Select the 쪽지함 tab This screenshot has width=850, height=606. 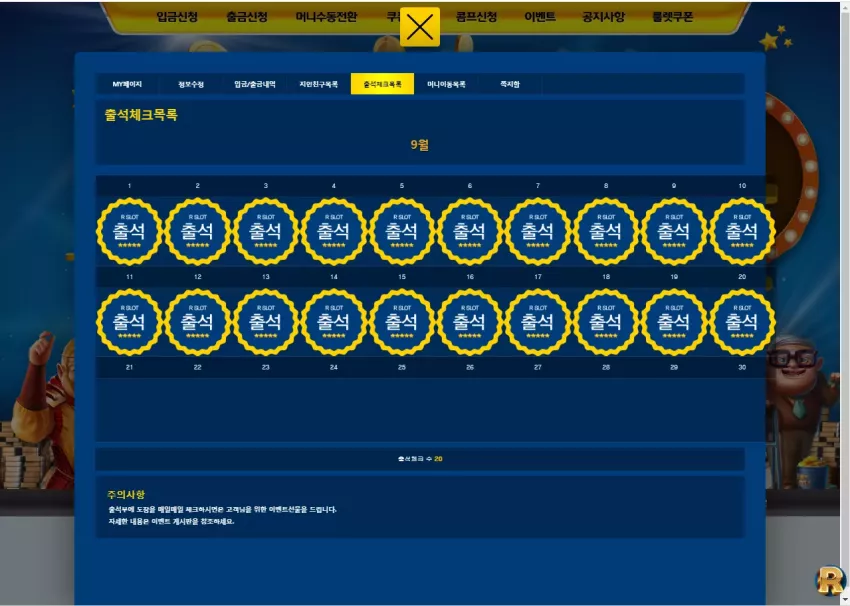(510, 84)
